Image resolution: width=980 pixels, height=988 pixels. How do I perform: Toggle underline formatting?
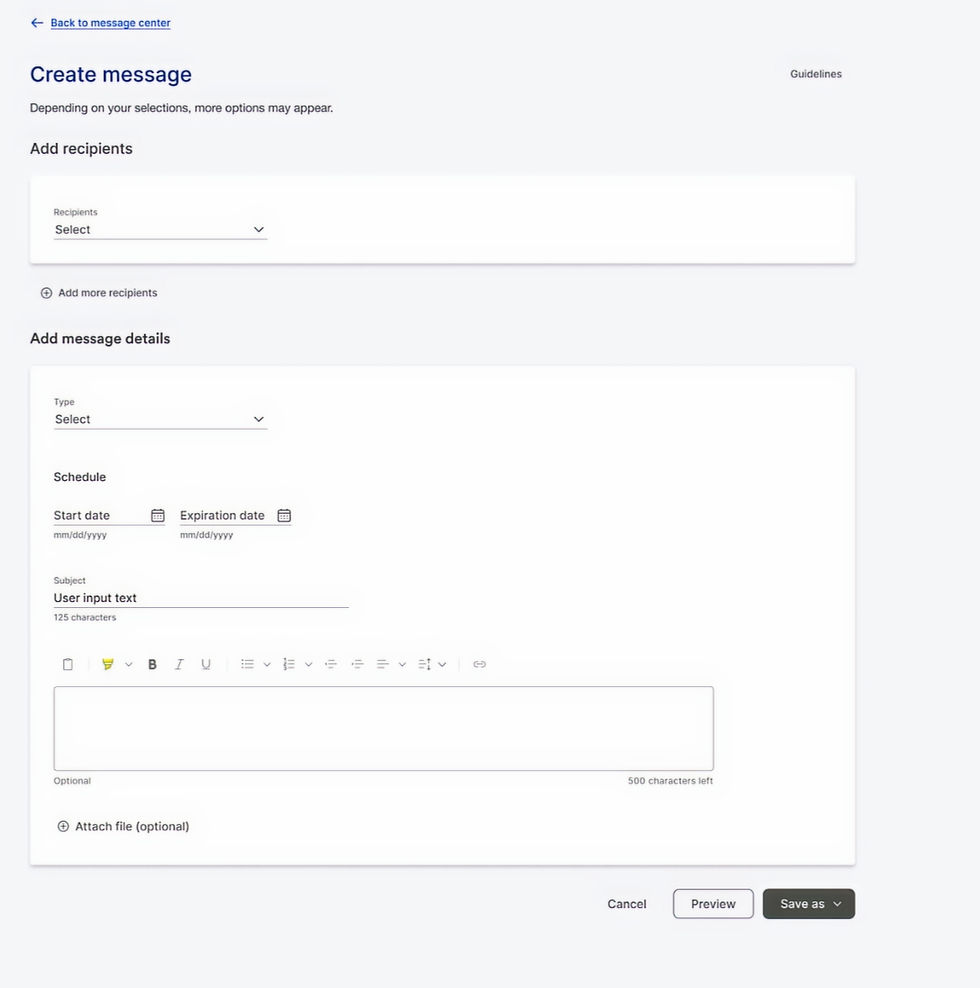tap(206, 664)
